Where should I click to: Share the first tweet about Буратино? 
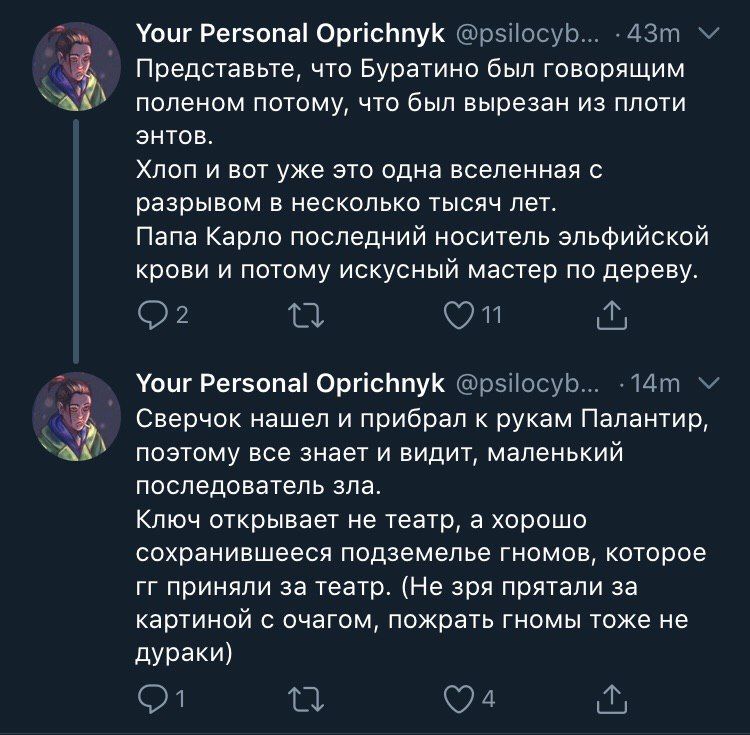(x=610, y=317)
